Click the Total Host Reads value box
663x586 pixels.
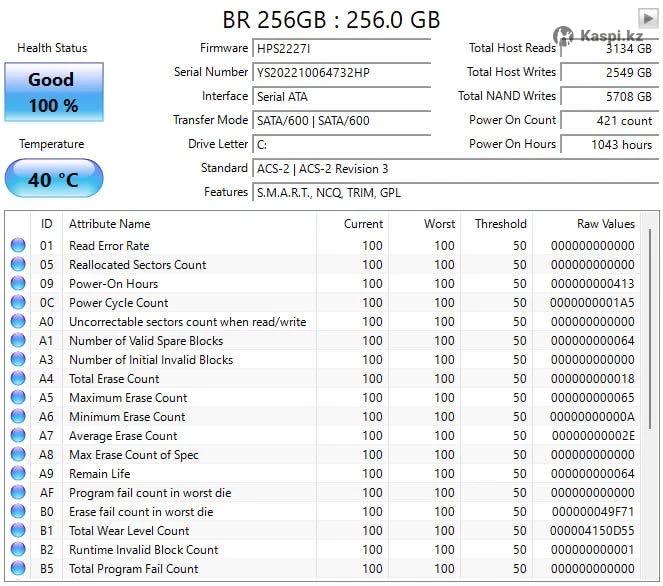pyautogui.click(x=607, y=49)
